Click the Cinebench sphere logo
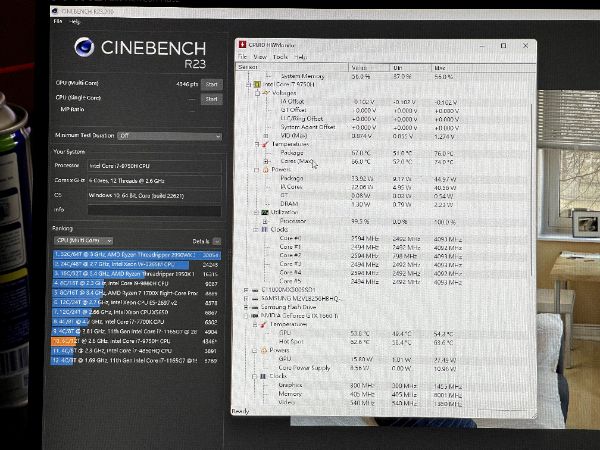 click(x=84, y=47)
